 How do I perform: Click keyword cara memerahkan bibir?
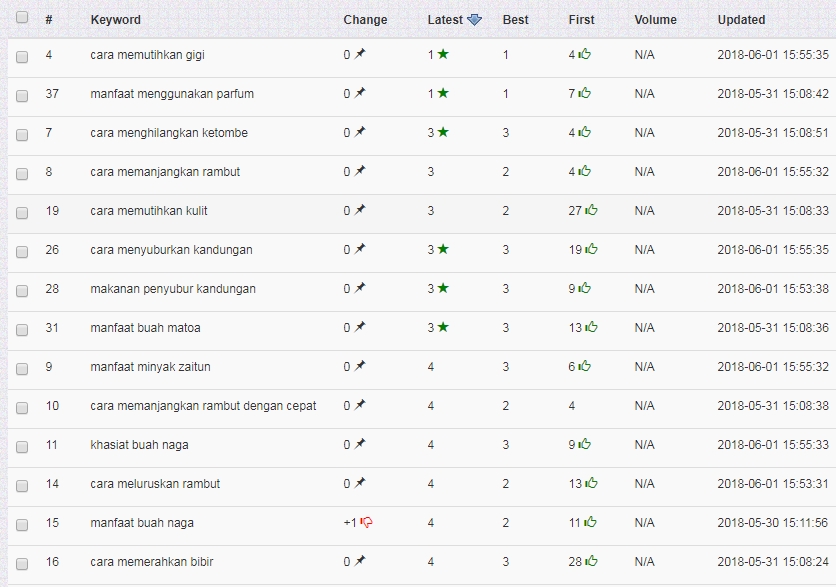151,561
